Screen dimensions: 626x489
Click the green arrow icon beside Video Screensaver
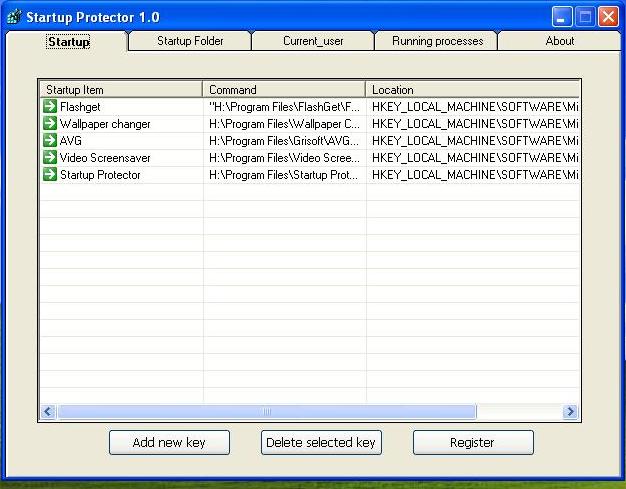click(50, 157)
